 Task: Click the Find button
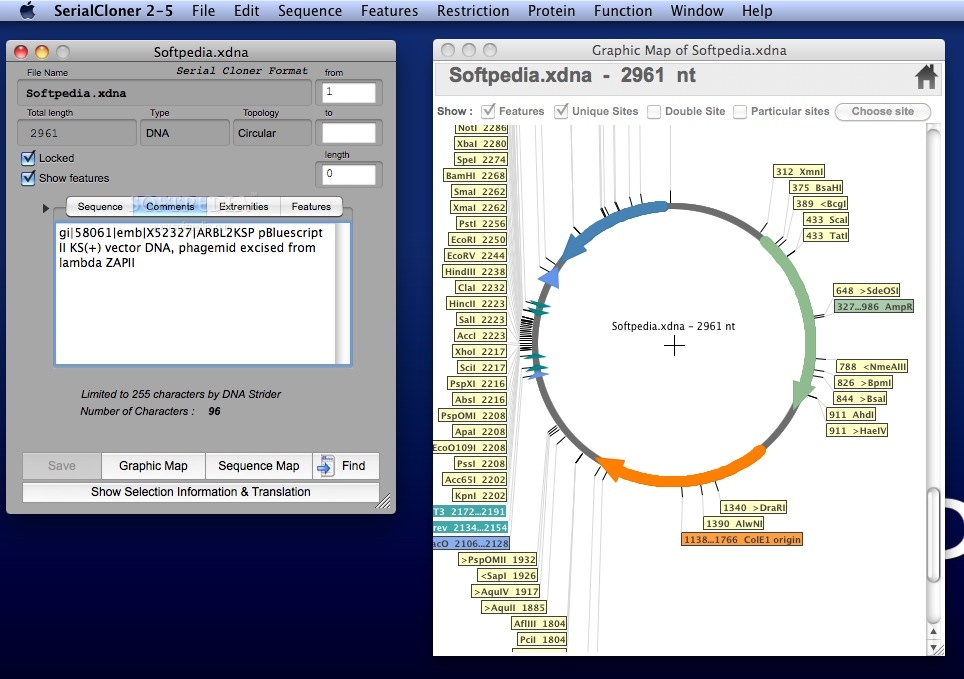(x=346, y=466)
